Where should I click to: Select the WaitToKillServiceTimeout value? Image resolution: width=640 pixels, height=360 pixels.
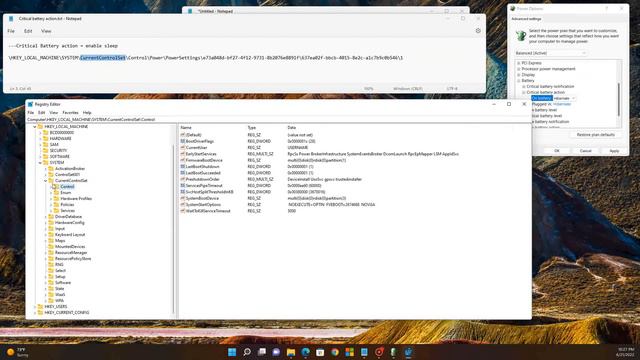pos(208,211)
